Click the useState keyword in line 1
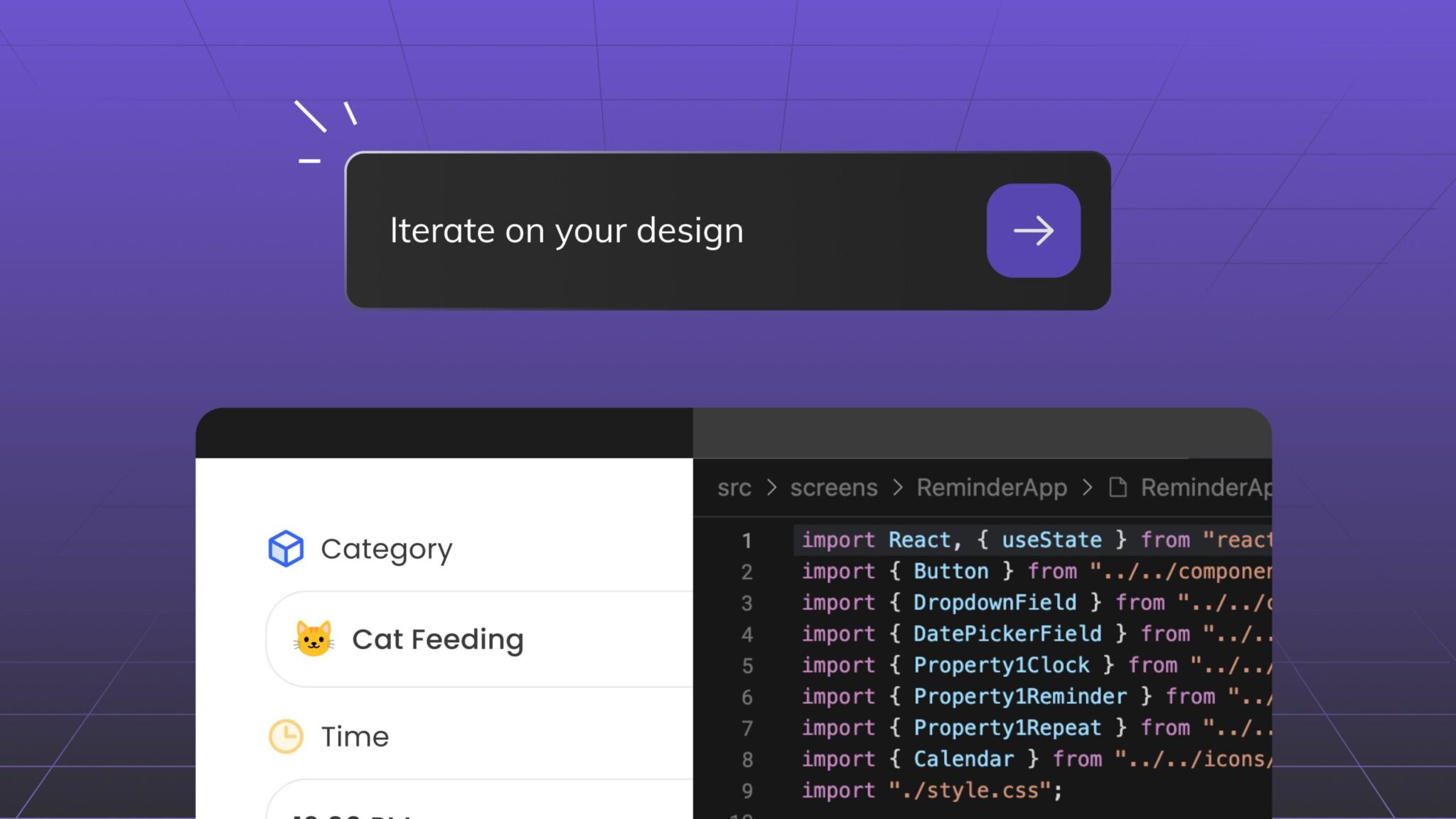The width and height of the screenshot is (1456, 819). click(x=1050, y=540)
